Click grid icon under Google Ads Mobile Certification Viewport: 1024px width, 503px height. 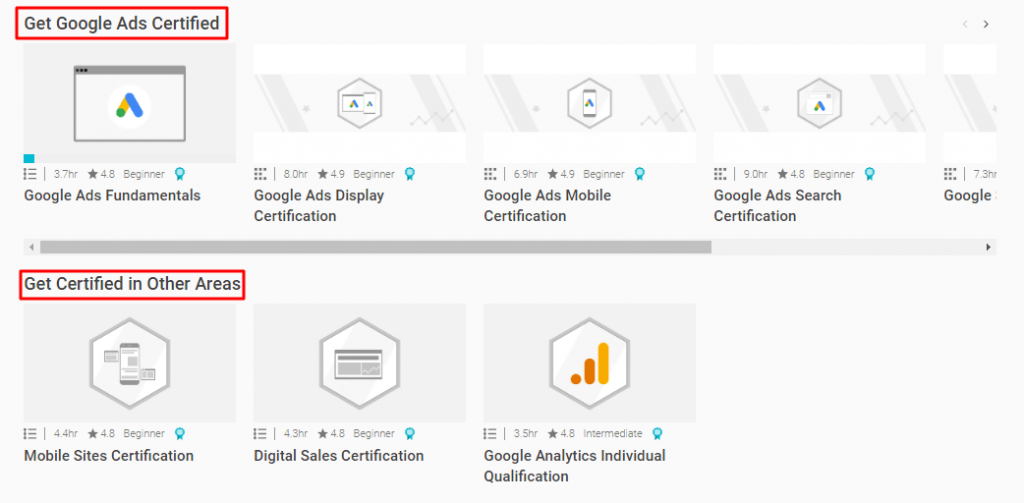point(490,174)
